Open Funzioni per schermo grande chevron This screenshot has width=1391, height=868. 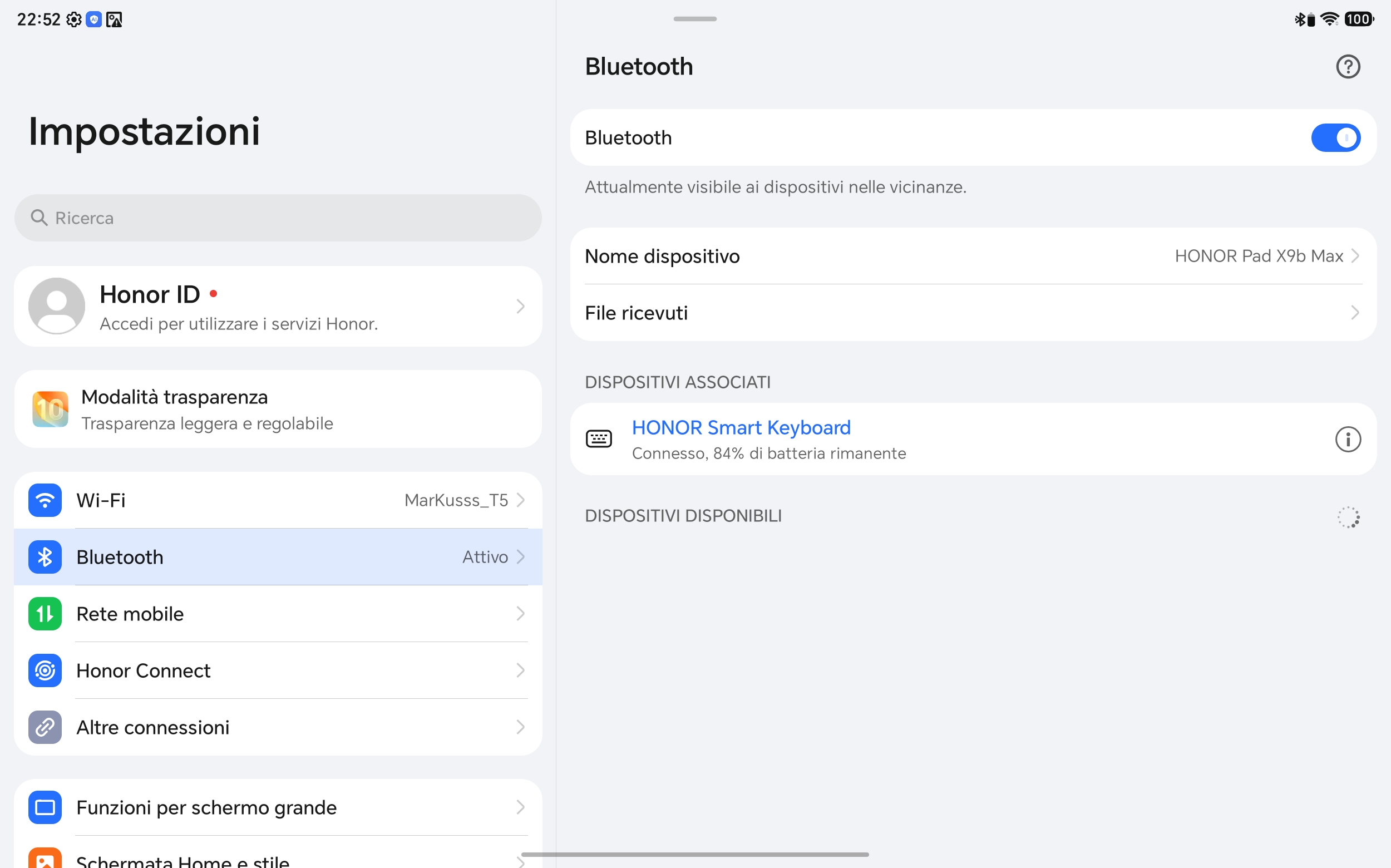pos(520,807)
